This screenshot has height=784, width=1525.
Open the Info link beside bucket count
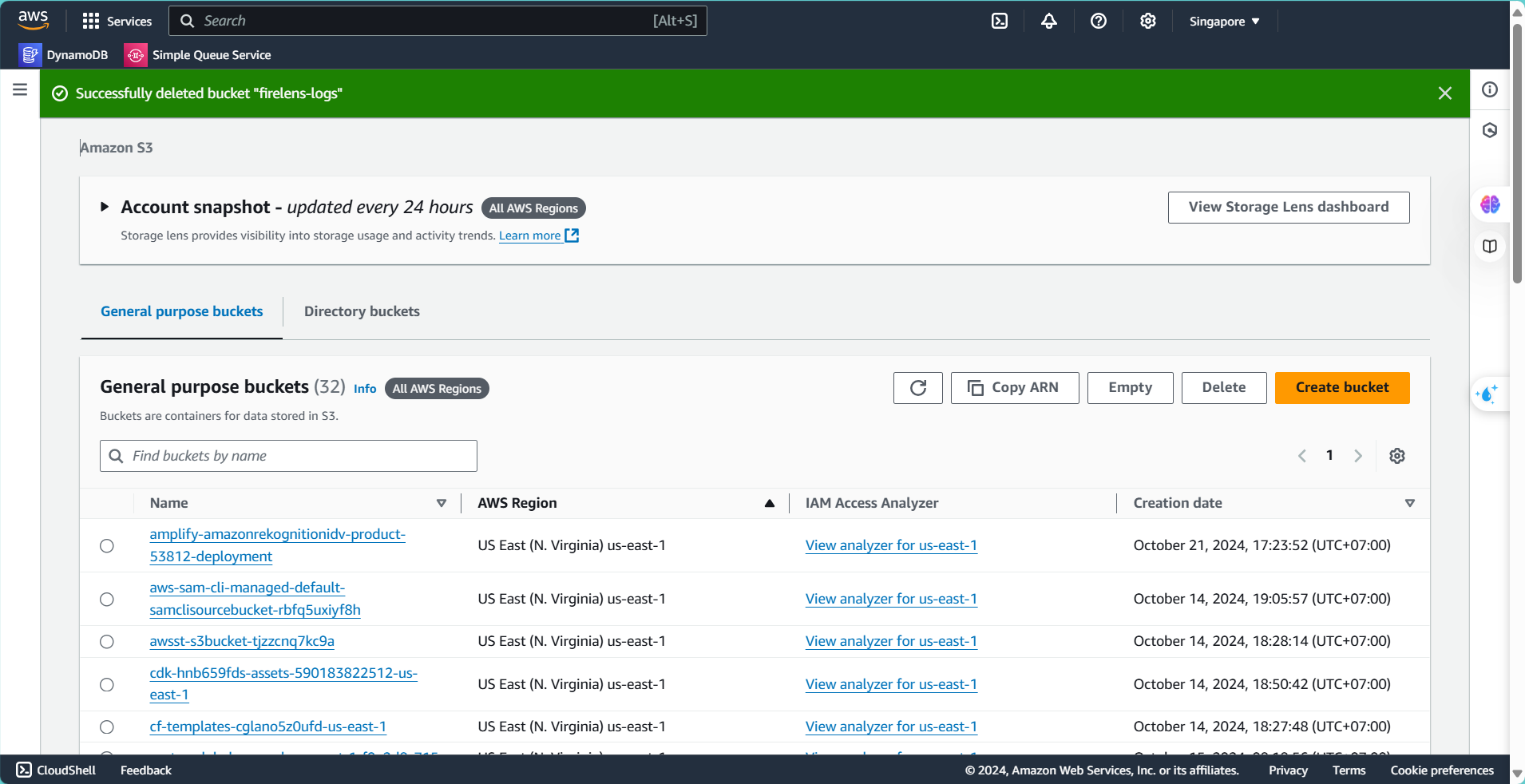click(x=365, y=389)
